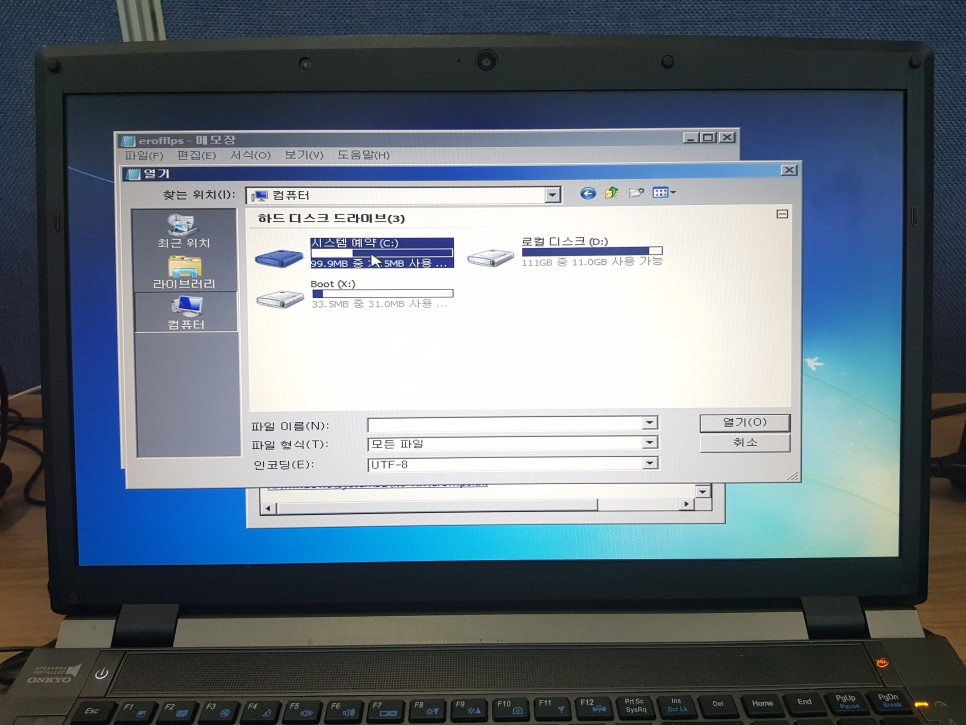Open the 편집(E) menu in Notepad

197,155
